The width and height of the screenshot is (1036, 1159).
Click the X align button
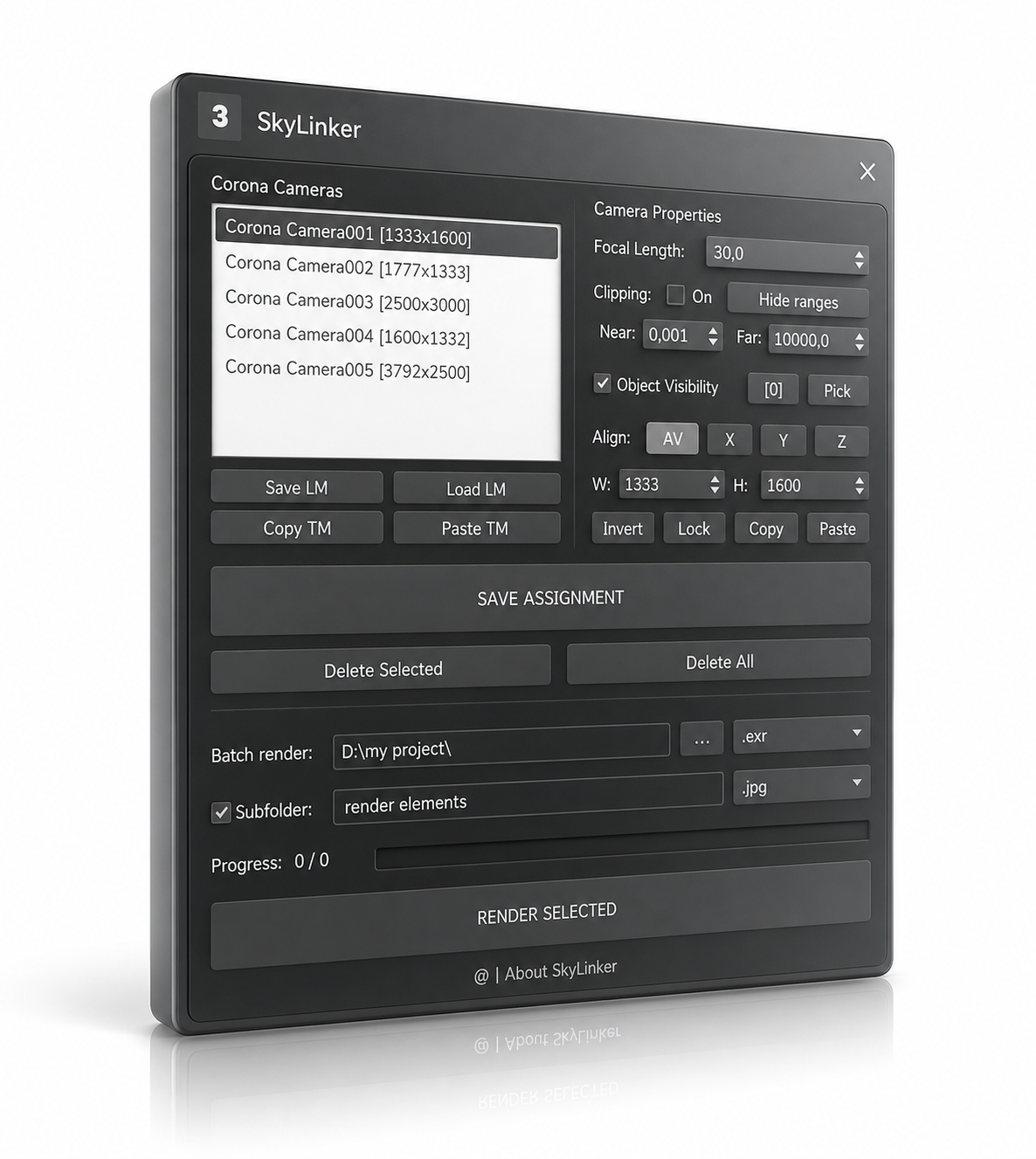[x=730, y=440]
